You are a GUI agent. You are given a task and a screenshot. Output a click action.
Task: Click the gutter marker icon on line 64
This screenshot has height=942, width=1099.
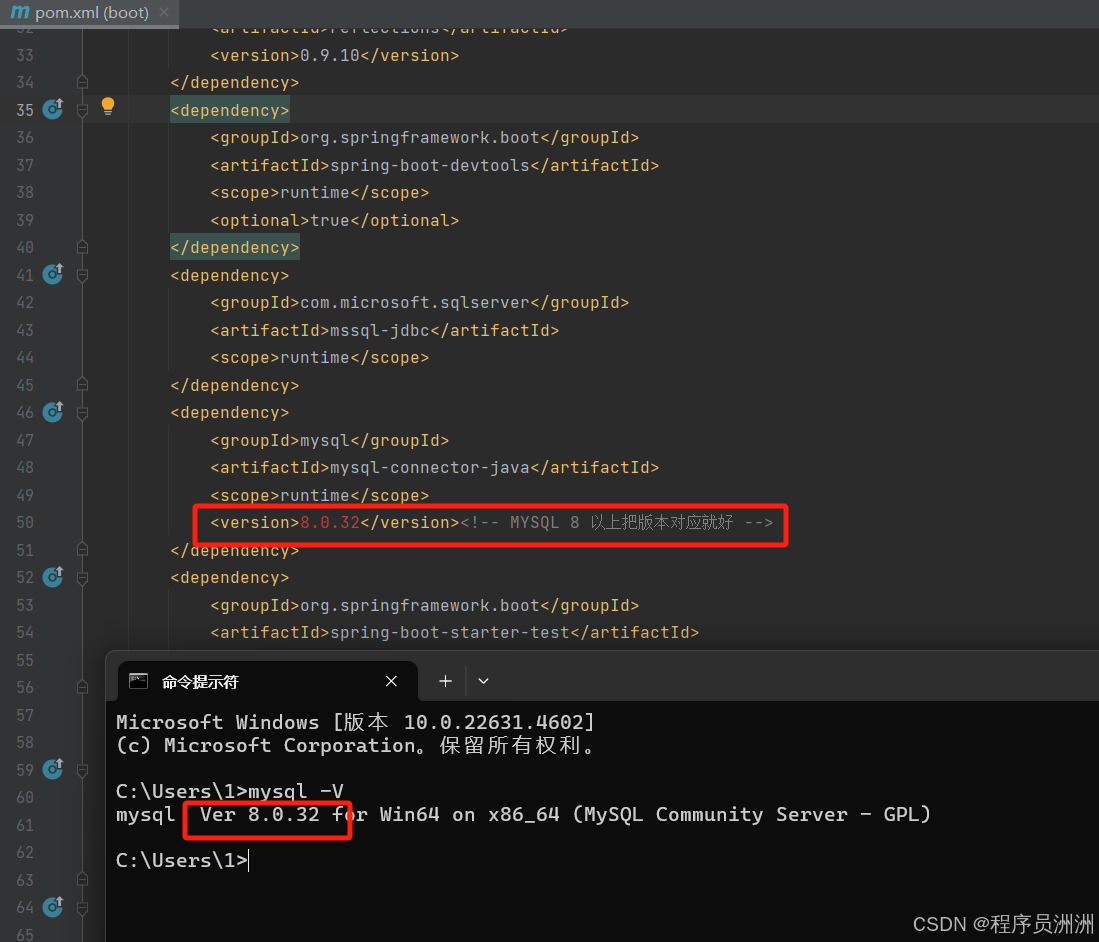[53, 907]
